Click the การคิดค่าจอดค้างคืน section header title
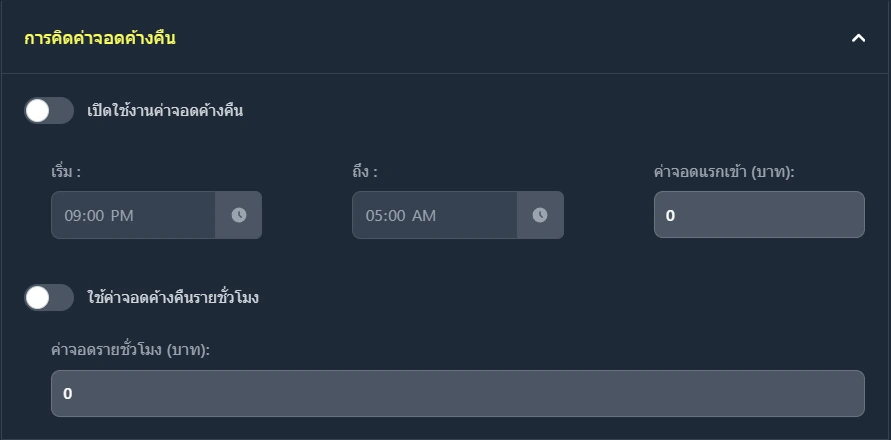 [100, 38]
